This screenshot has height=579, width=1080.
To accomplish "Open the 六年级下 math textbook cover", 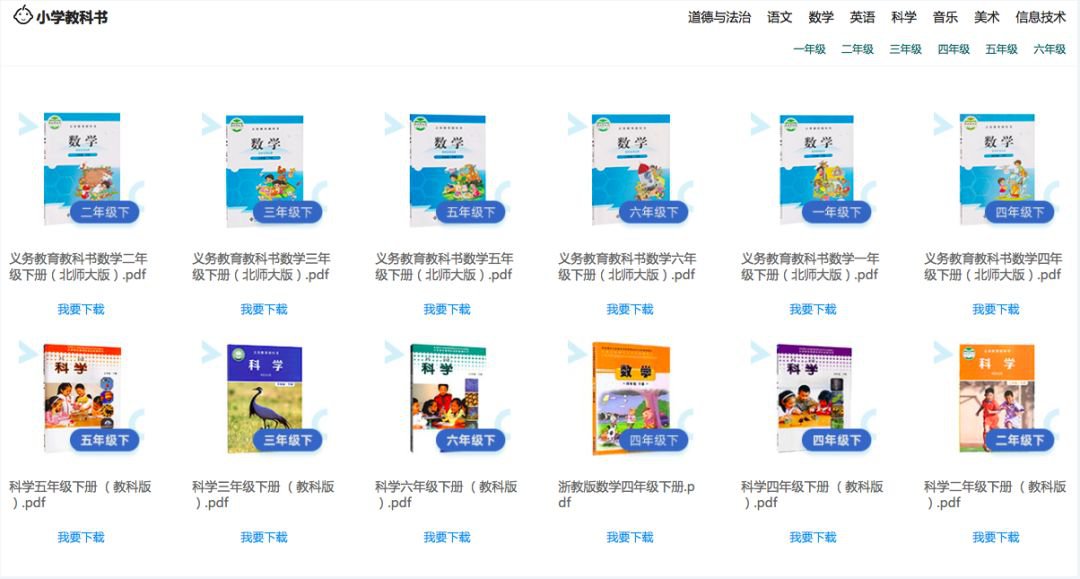I will (x=631, y=169).
